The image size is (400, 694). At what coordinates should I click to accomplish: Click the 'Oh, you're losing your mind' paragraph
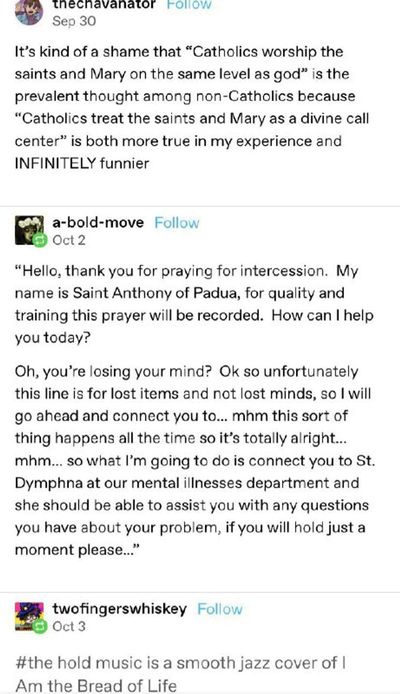195,460
